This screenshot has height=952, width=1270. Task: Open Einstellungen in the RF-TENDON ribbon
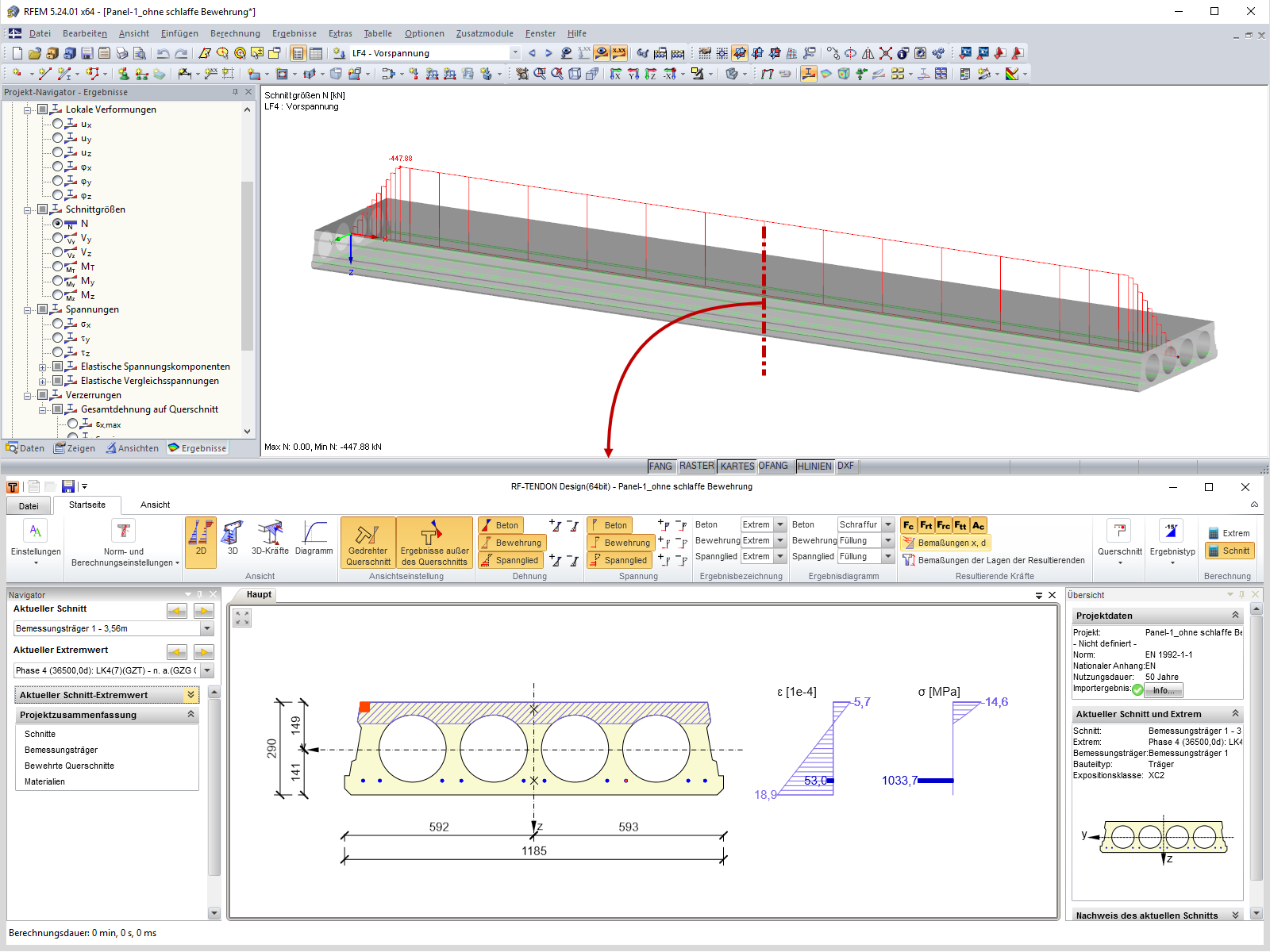tap(36, 543)
